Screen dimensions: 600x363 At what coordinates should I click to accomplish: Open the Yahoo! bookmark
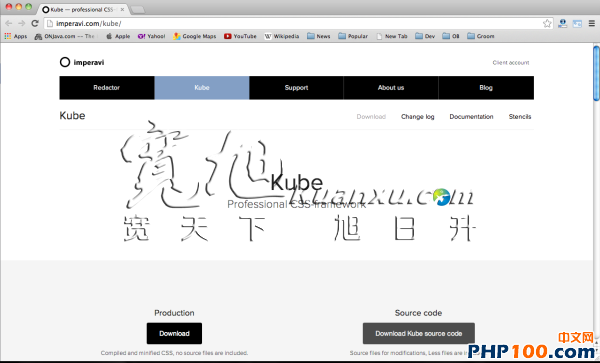coord(152,36)
